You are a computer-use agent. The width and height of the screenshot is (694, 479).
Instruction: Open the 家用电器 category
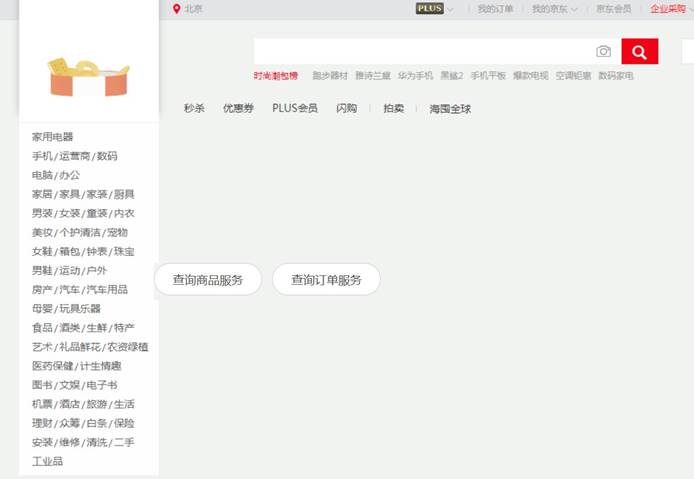52,137
